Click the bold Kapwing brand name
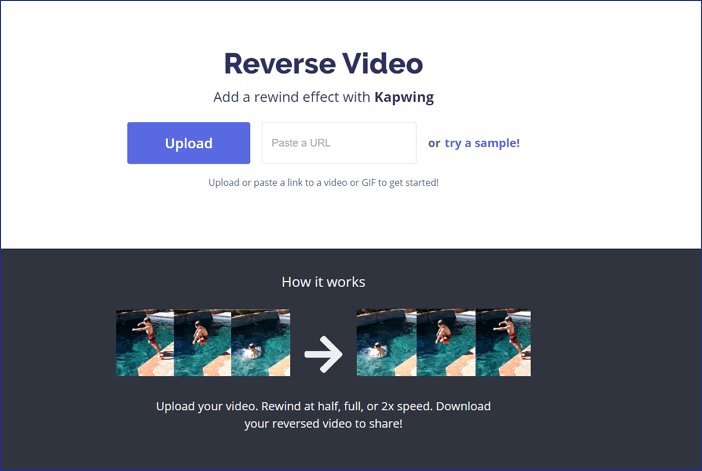The height and width of the screenshot is (471, 702). click(404, 98)
